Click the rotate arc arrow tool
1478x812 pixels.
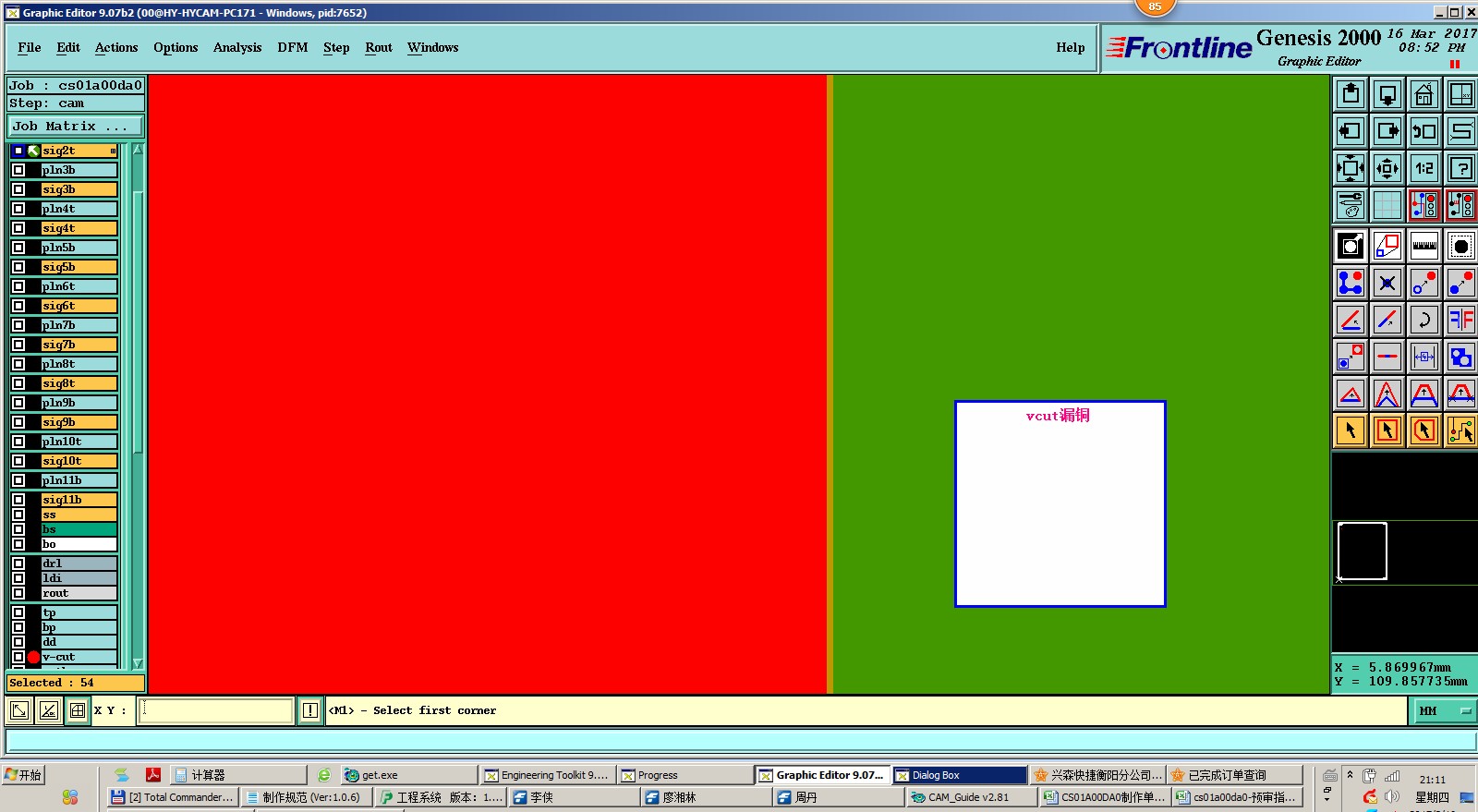pos(1424,320)
